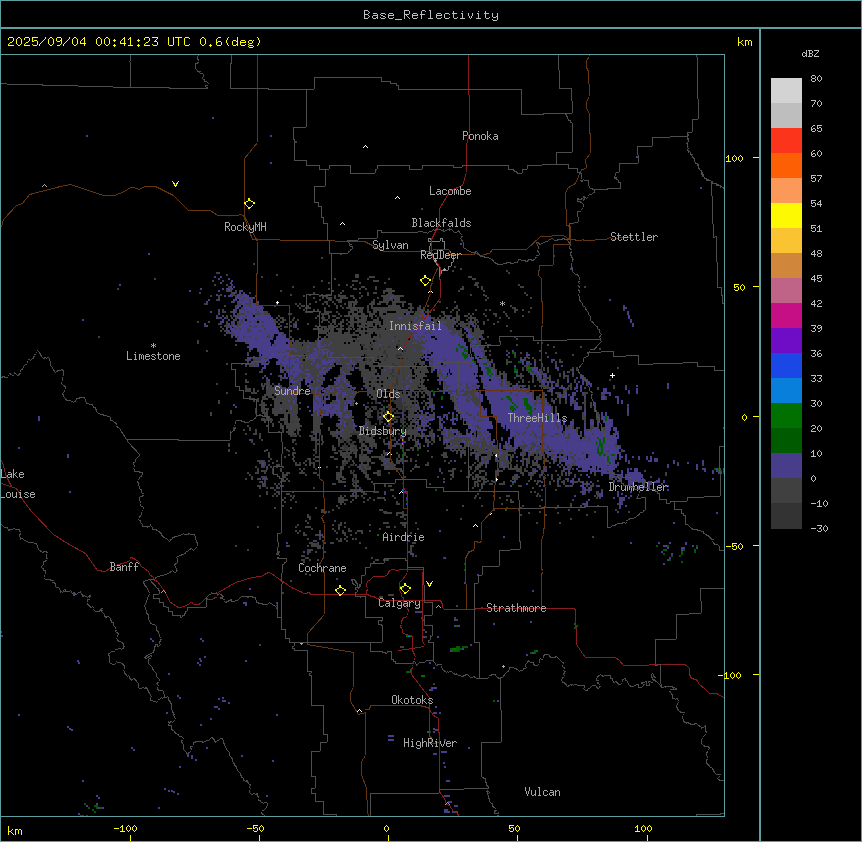Click the -100 tick on the bottom axis

[125, 828]
